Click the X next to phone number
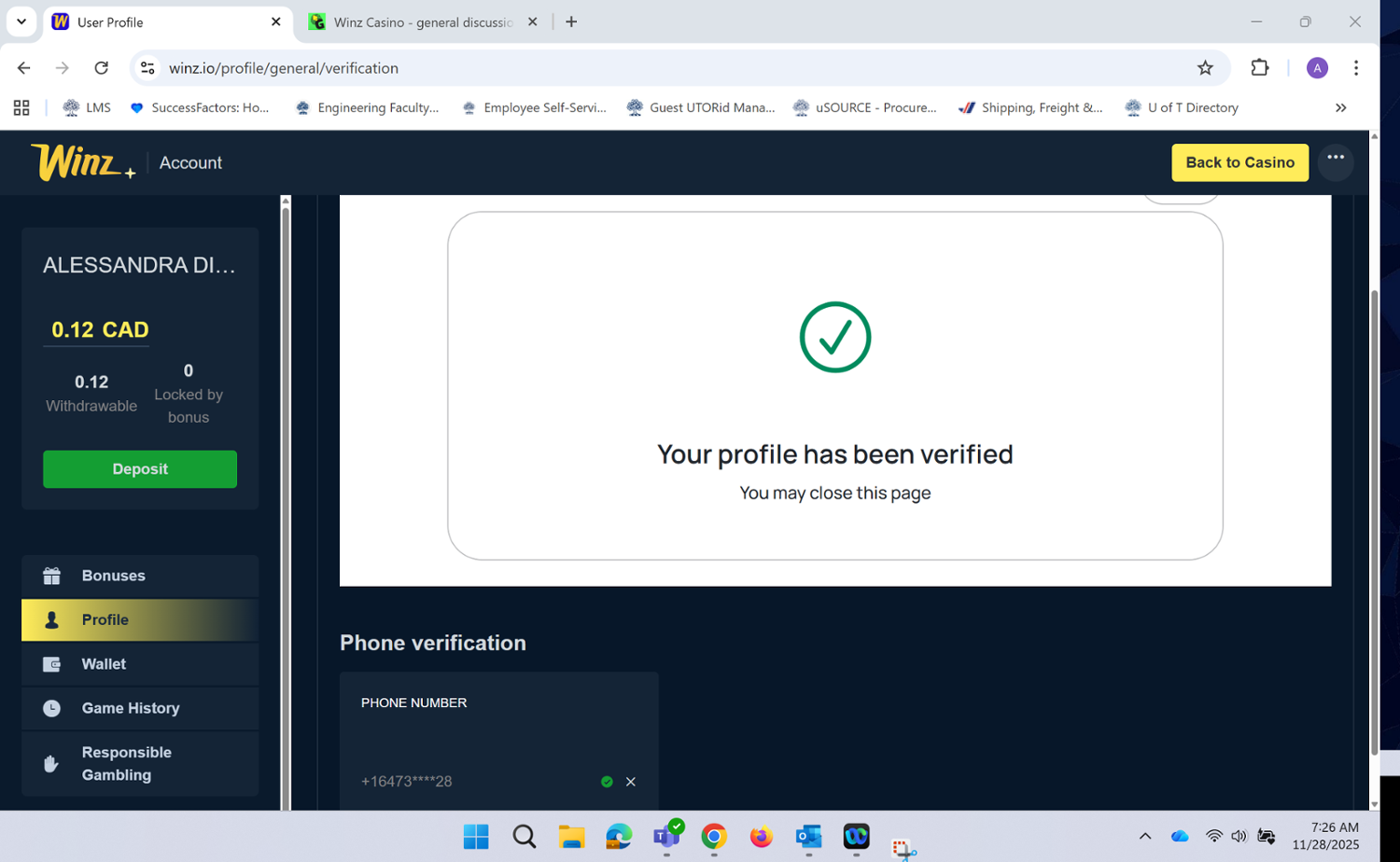 click(x=631, y=782)
